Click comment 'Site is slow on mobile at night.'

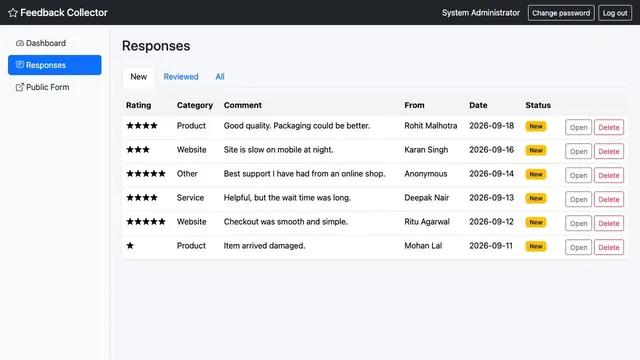[278, 150]
